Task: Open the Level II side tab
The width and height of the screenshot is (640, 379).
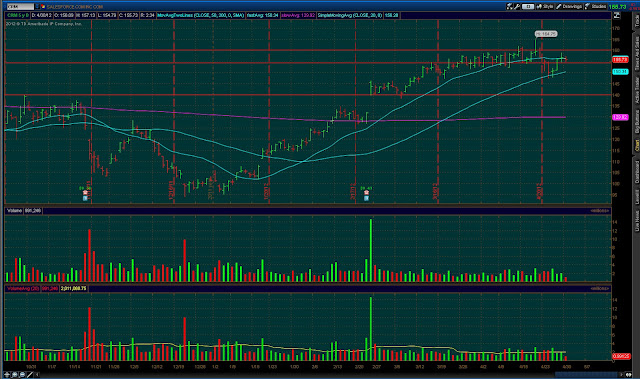Action: [x=636, y=197]
